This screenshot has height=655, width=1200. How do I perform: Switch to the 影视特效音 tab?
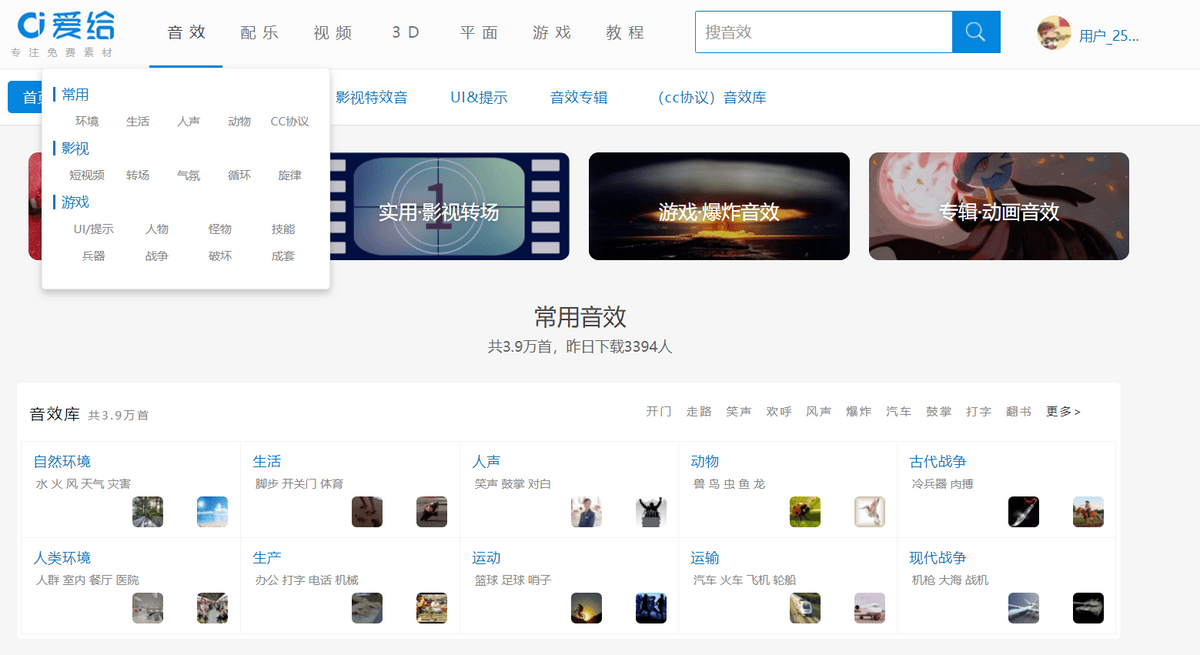click(x=371, y=98)
